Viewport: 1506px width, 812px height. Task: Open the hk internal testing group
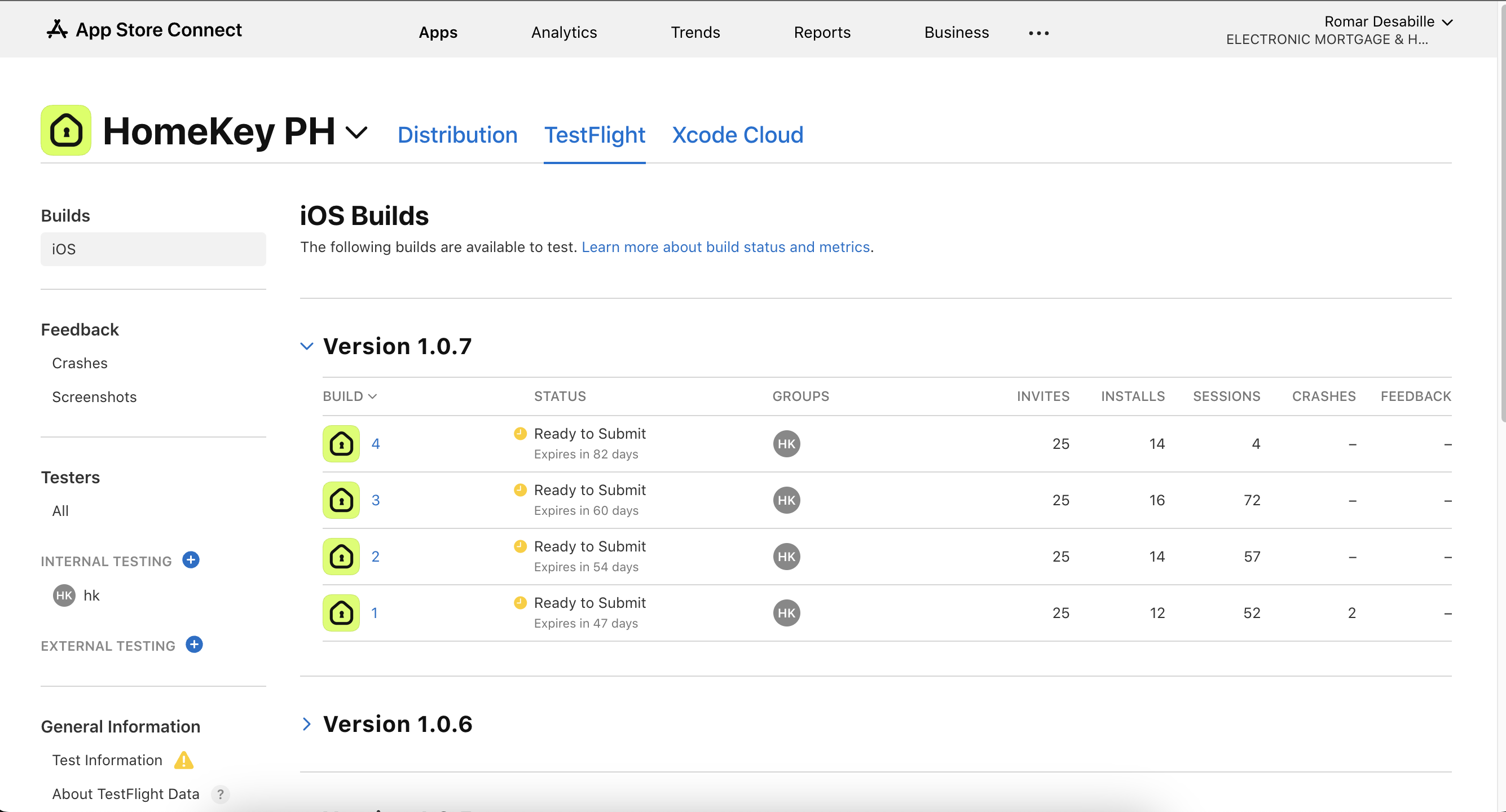click(91, 595)
